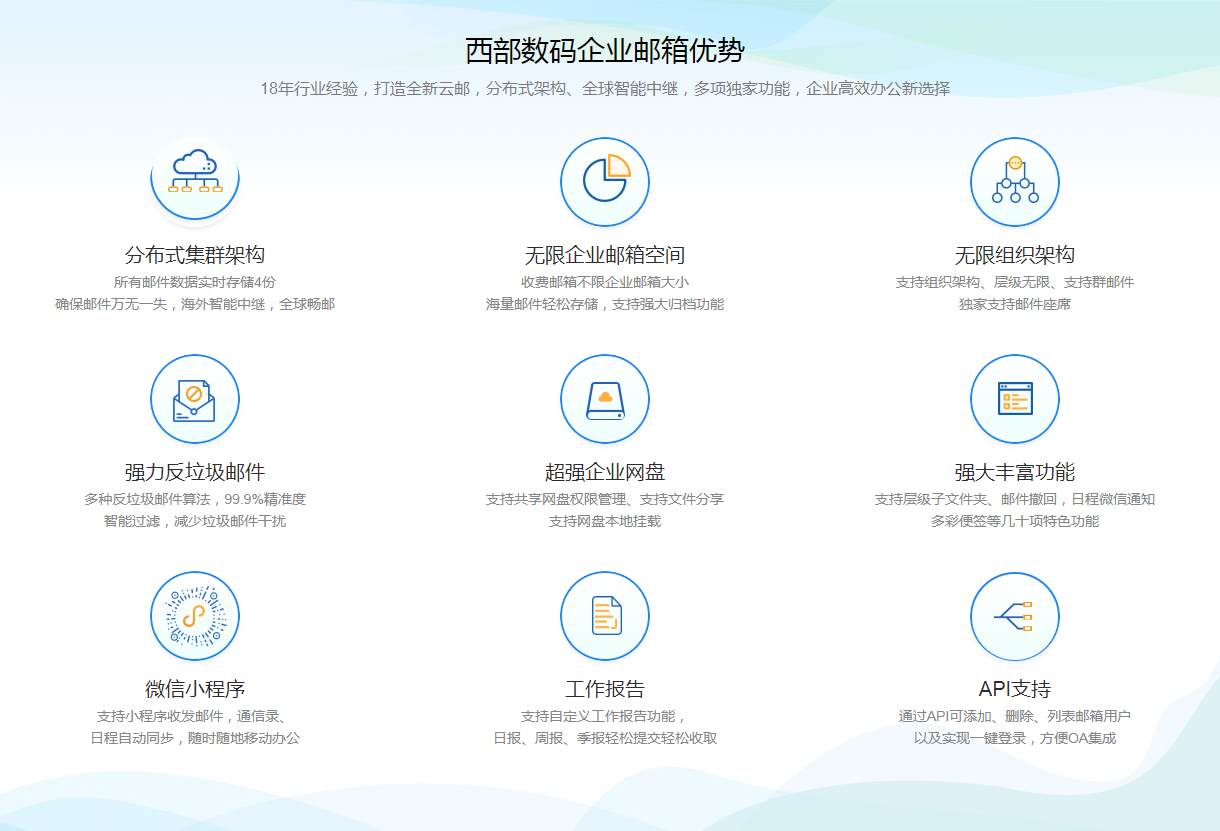Viewport: 1220px width, 831px height.
Task: Select the heading 西部数码企业邮箱优势
Action: click(x=605, y=50)
